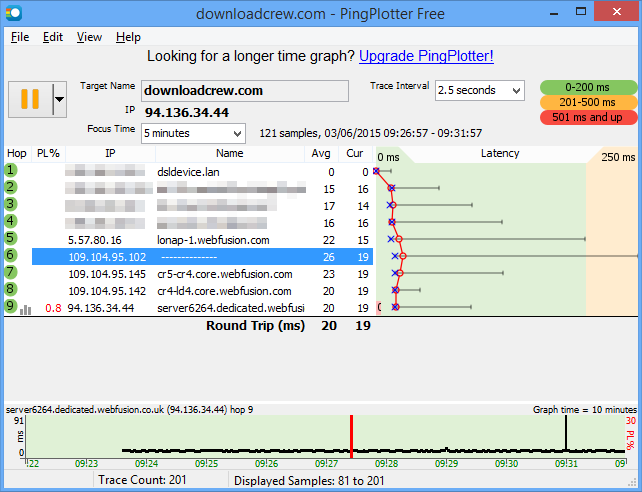The image size is (642, 492).
Task: Click the Round Trip (ms) label
Action: coord(255,326)
